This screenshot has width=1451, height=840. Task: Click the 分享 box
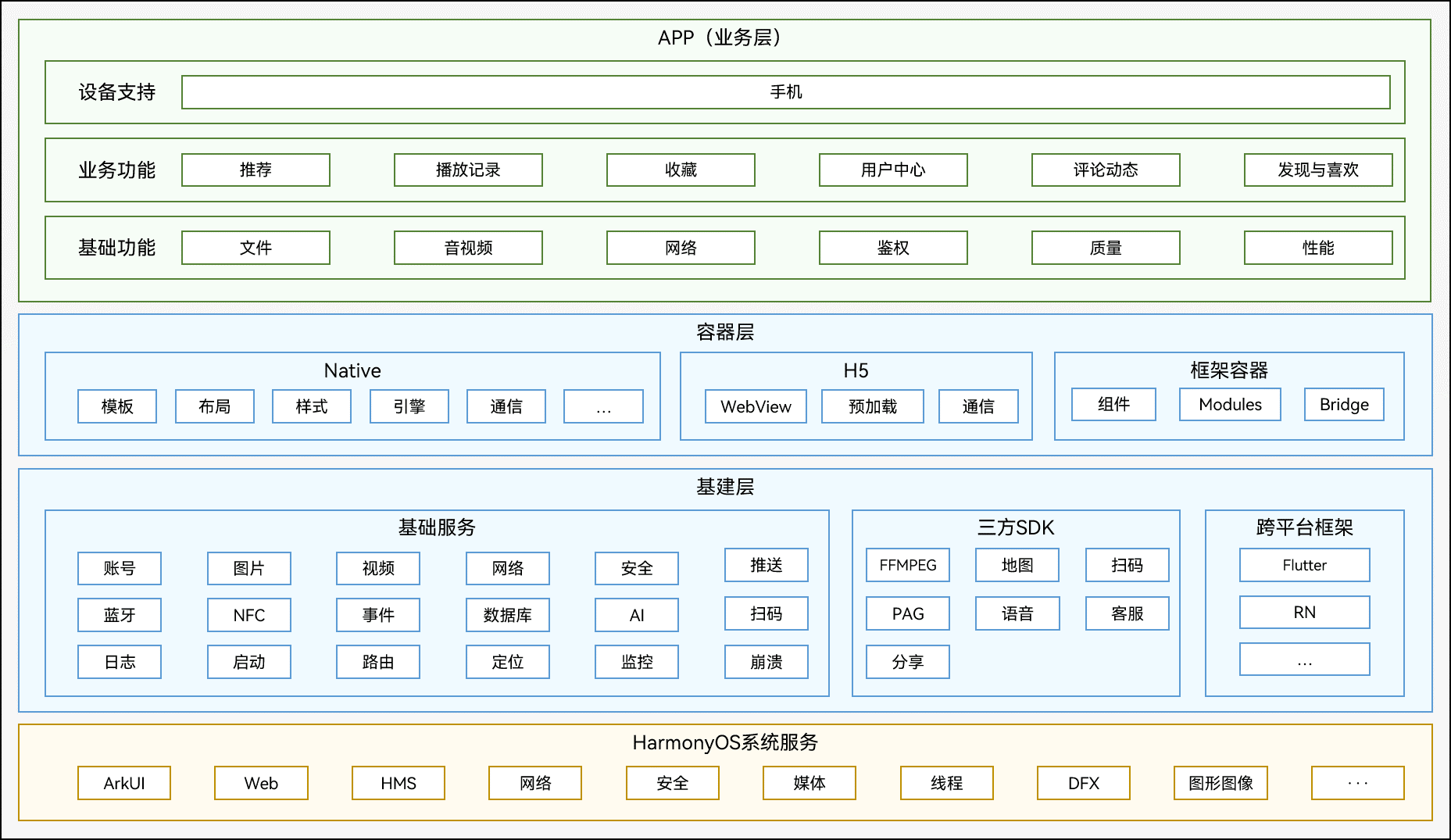908,662
